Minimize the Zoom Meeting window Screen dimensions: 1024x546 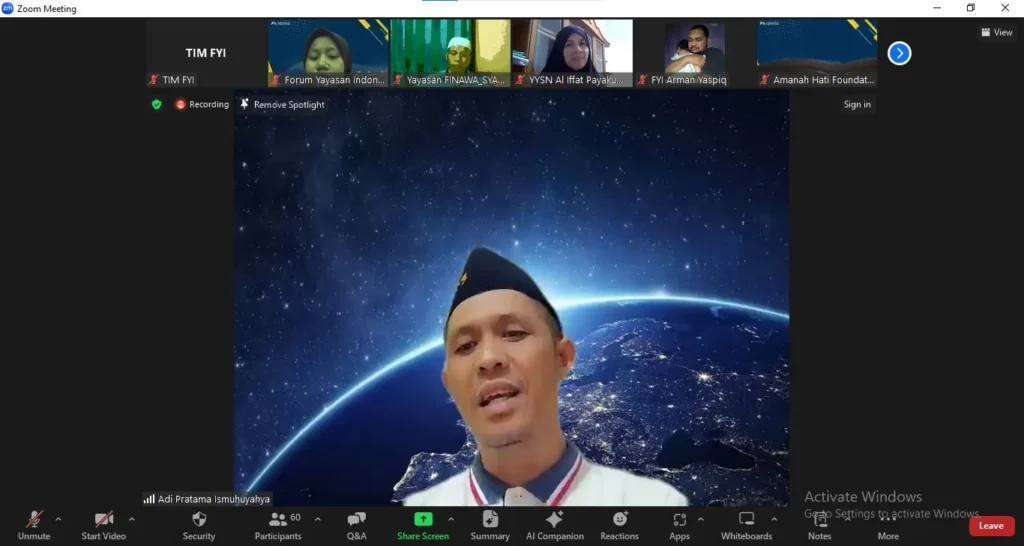pos(937,8)
